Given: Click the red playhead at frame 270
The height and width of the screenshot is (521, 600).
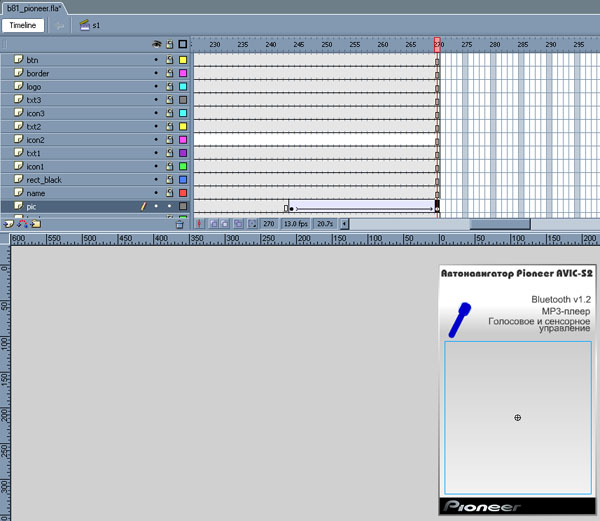Looking at the screenshot, I should coord(437,44).
